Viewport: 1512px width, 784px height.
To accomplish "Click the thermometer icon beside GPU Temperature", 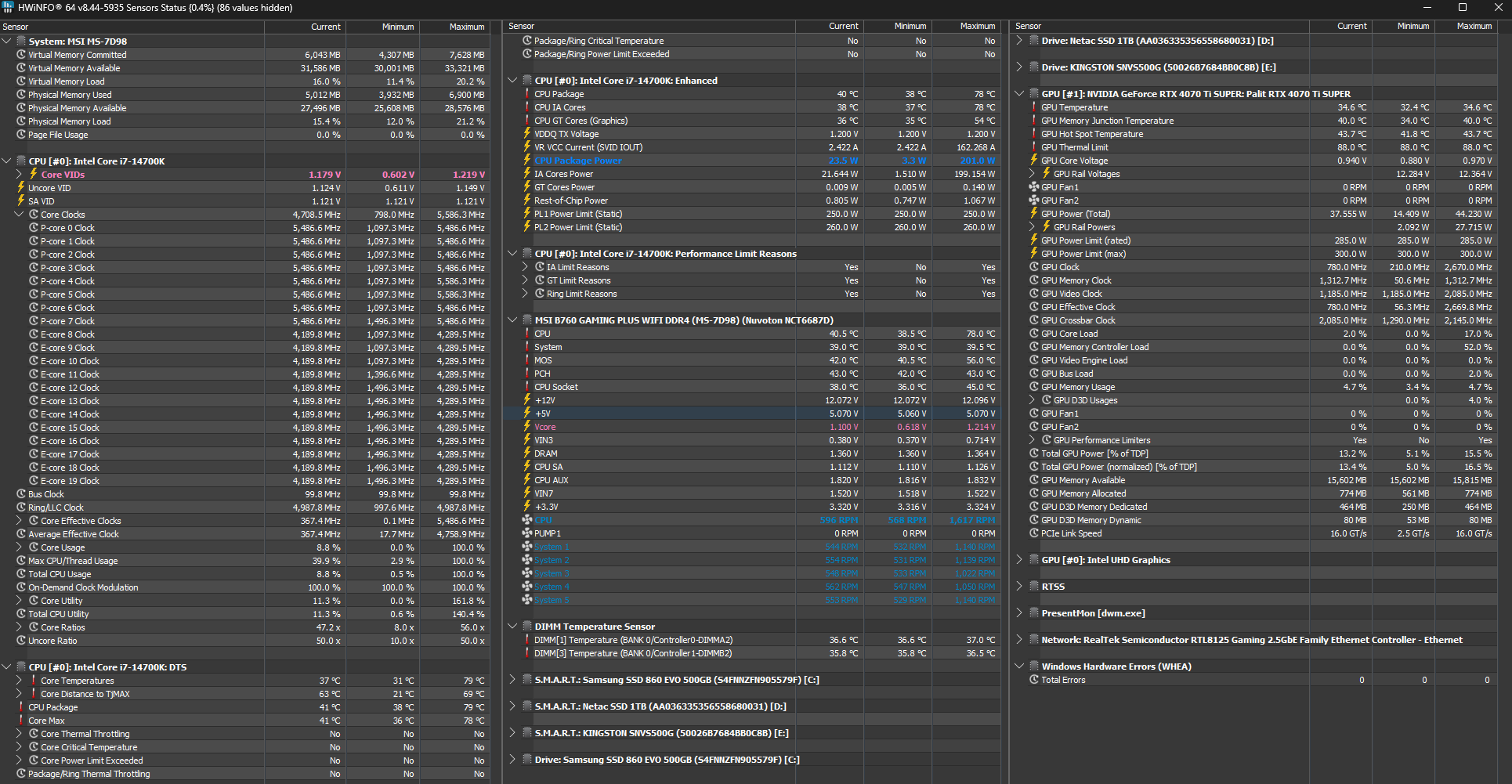I will [1034, 107].
